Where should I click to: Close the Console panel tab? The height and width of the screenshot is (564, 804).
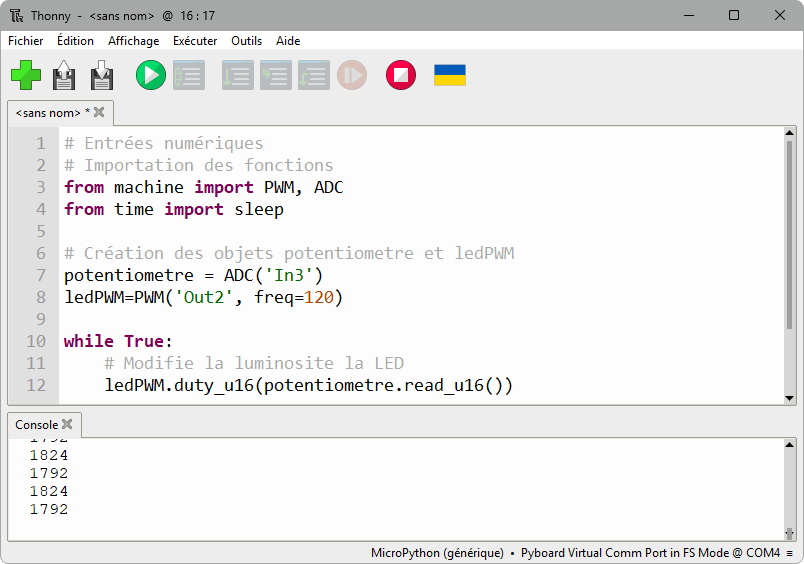coord(67,424)
